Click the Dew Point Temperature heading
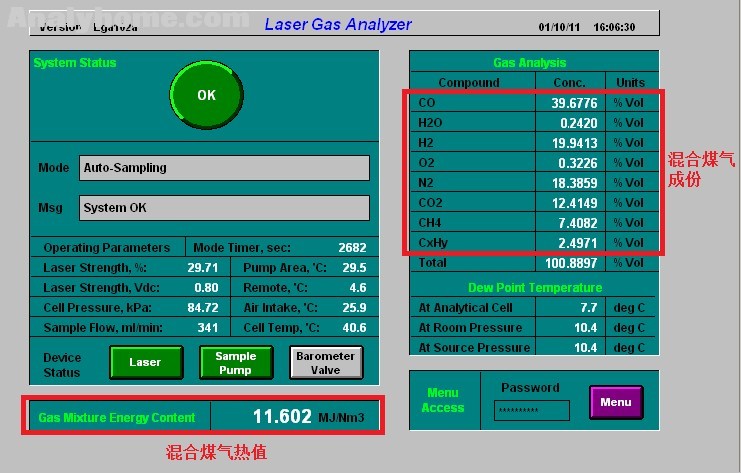 pyautogui.click(x=535, y=288)
